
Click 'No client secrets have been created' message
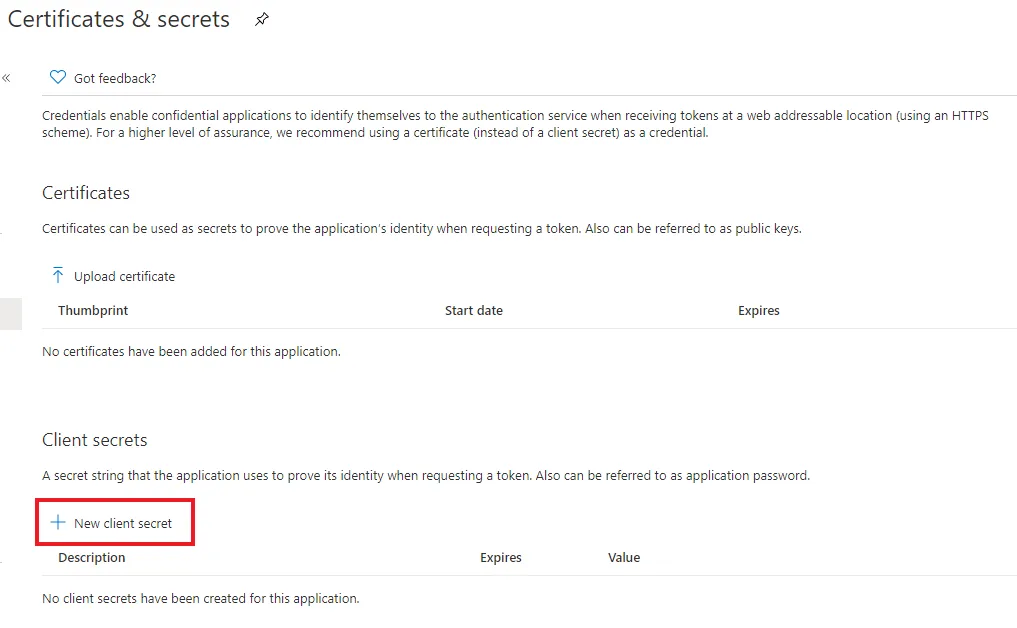point(200,599)
